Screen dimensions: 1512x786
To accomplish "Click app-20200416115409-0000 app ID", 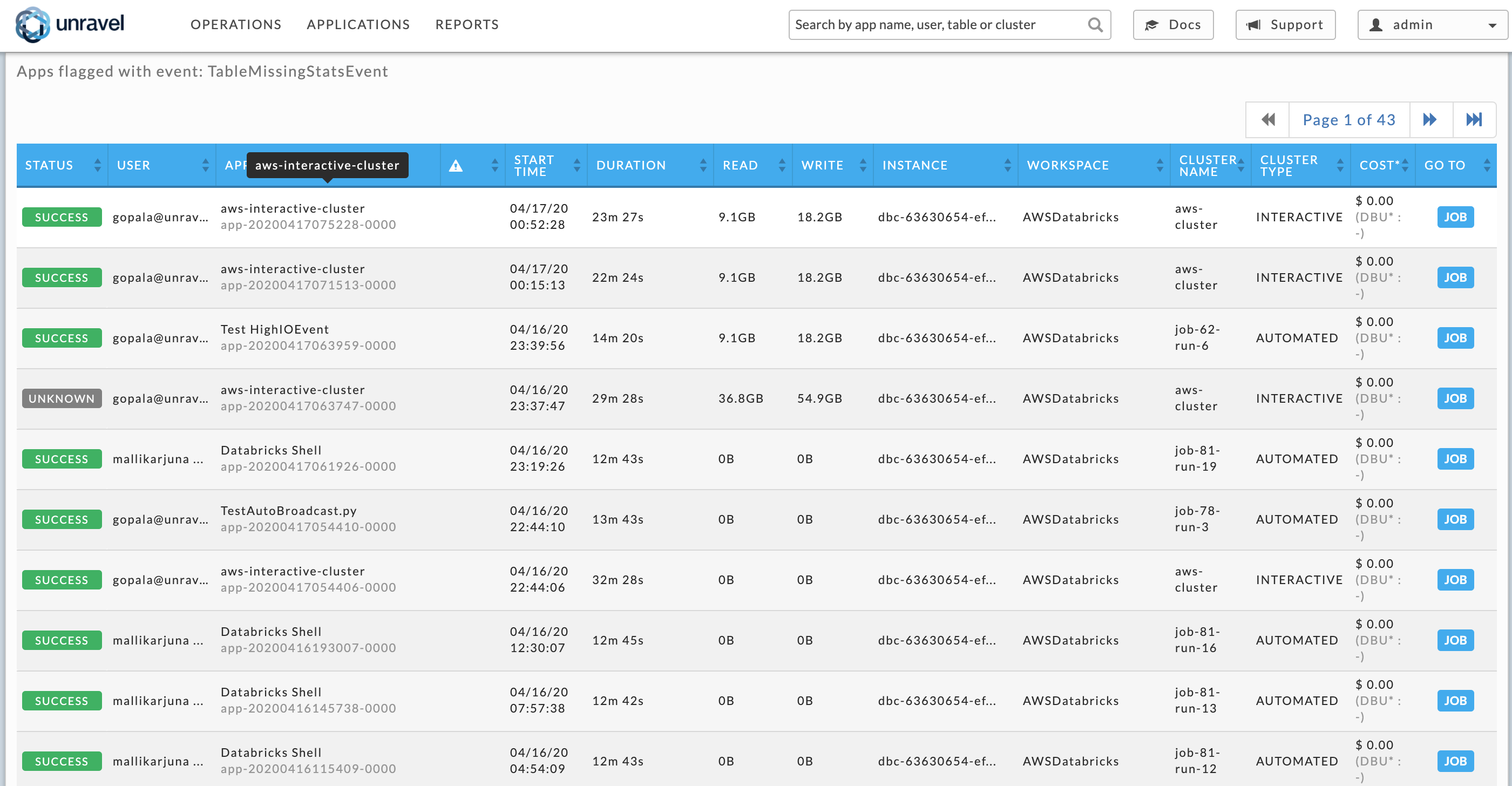I will [308, 769].
